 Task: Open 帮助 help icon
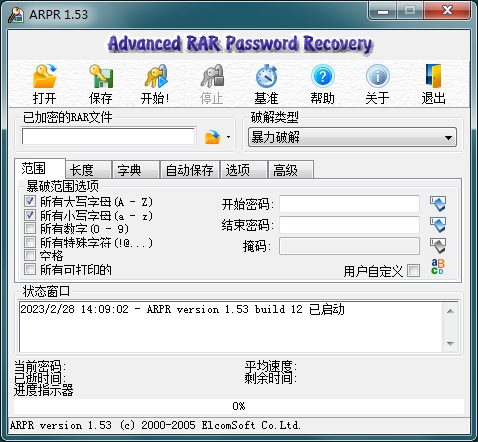(x=322, y=76)
